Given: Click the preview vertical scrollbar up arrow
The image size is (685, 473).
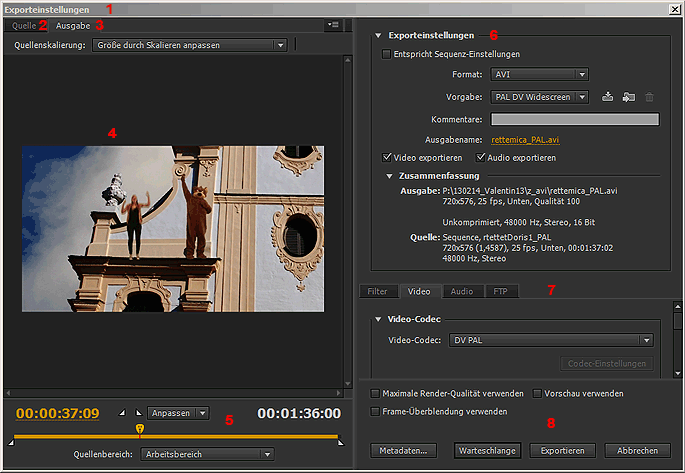Looking at the screenshot, I should [x=348, y=60].
